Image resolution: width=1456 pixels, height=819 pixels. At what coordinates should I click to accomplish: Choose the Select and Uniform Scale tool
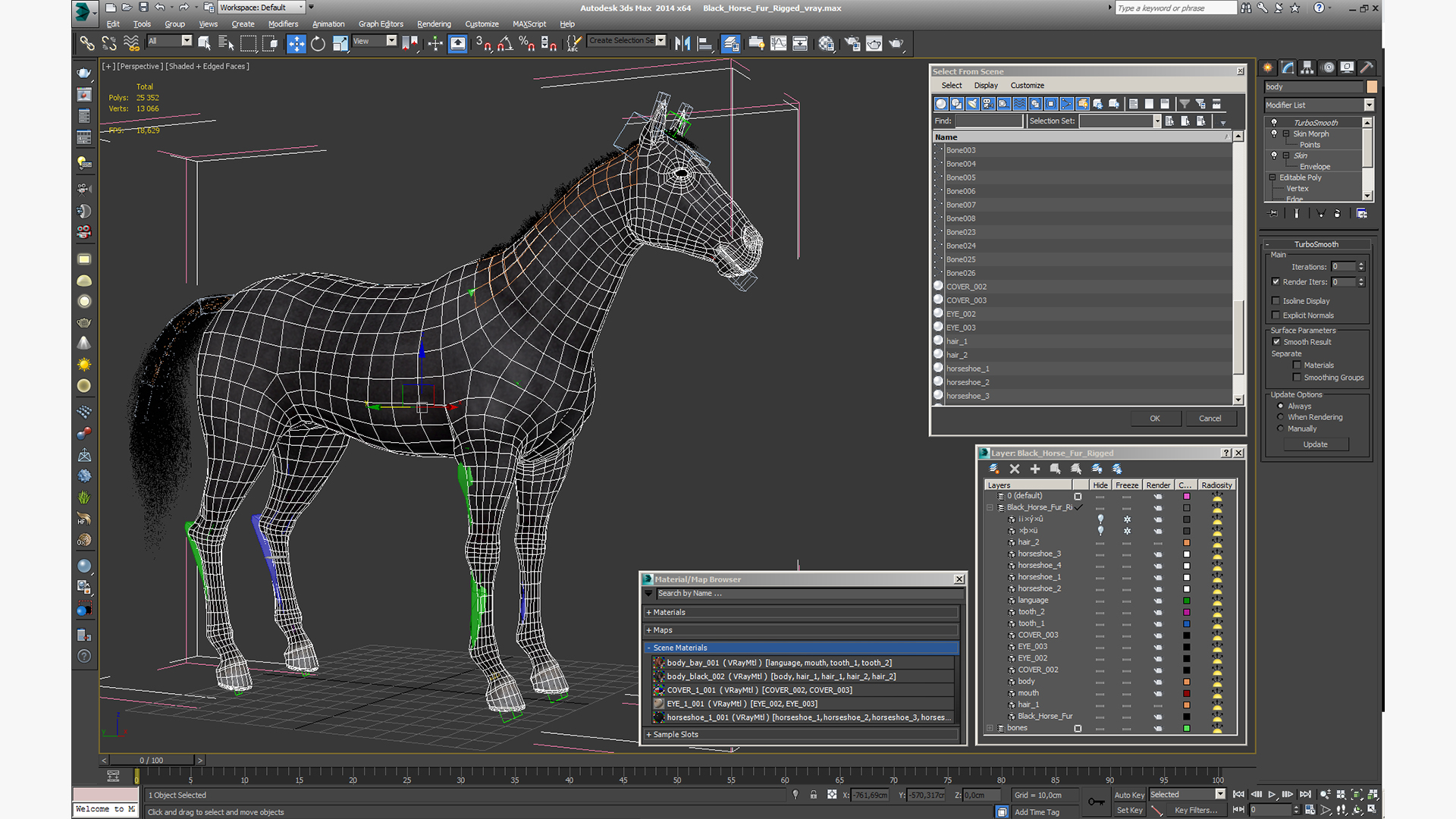[340, 43]
